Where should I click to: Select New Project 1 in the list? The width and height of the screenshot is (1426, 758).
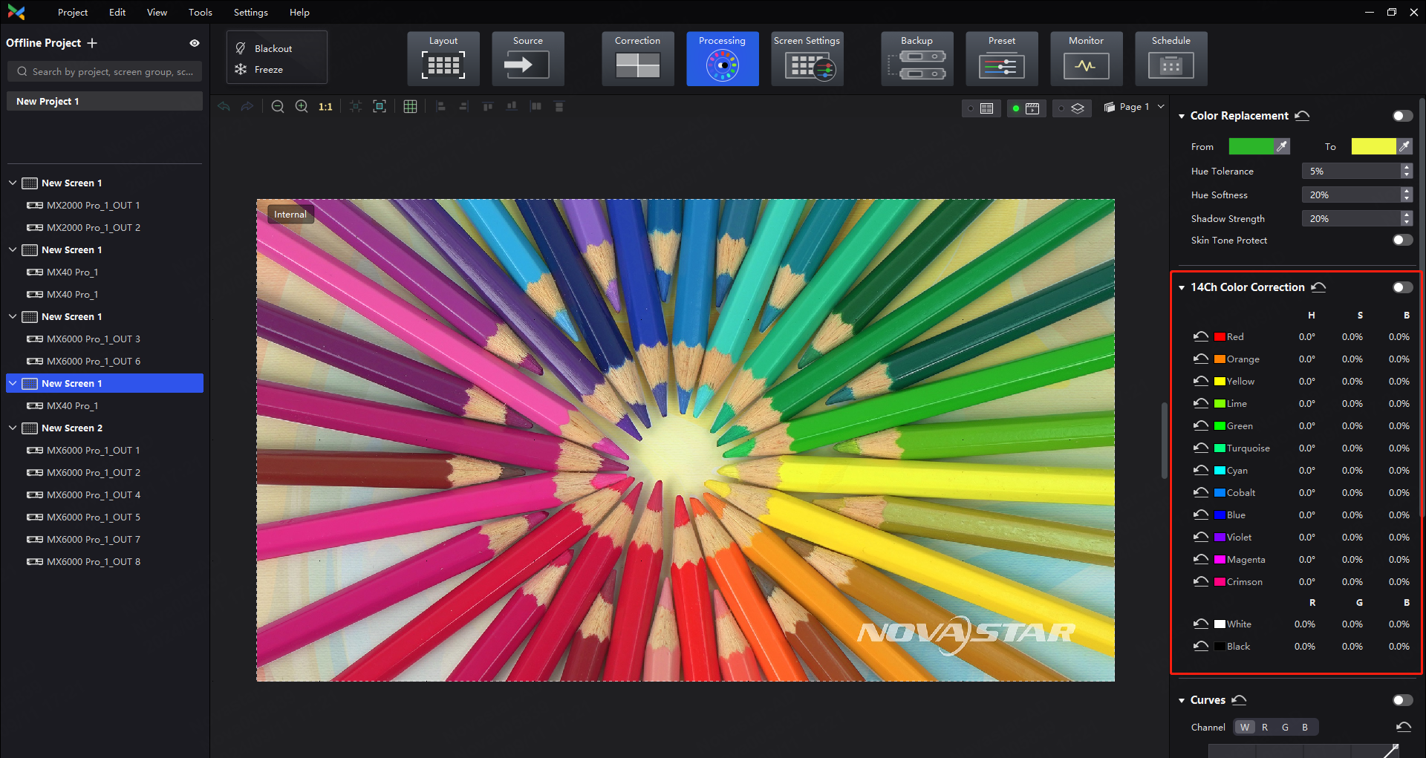pyautogui.click(x=104, y=101)
